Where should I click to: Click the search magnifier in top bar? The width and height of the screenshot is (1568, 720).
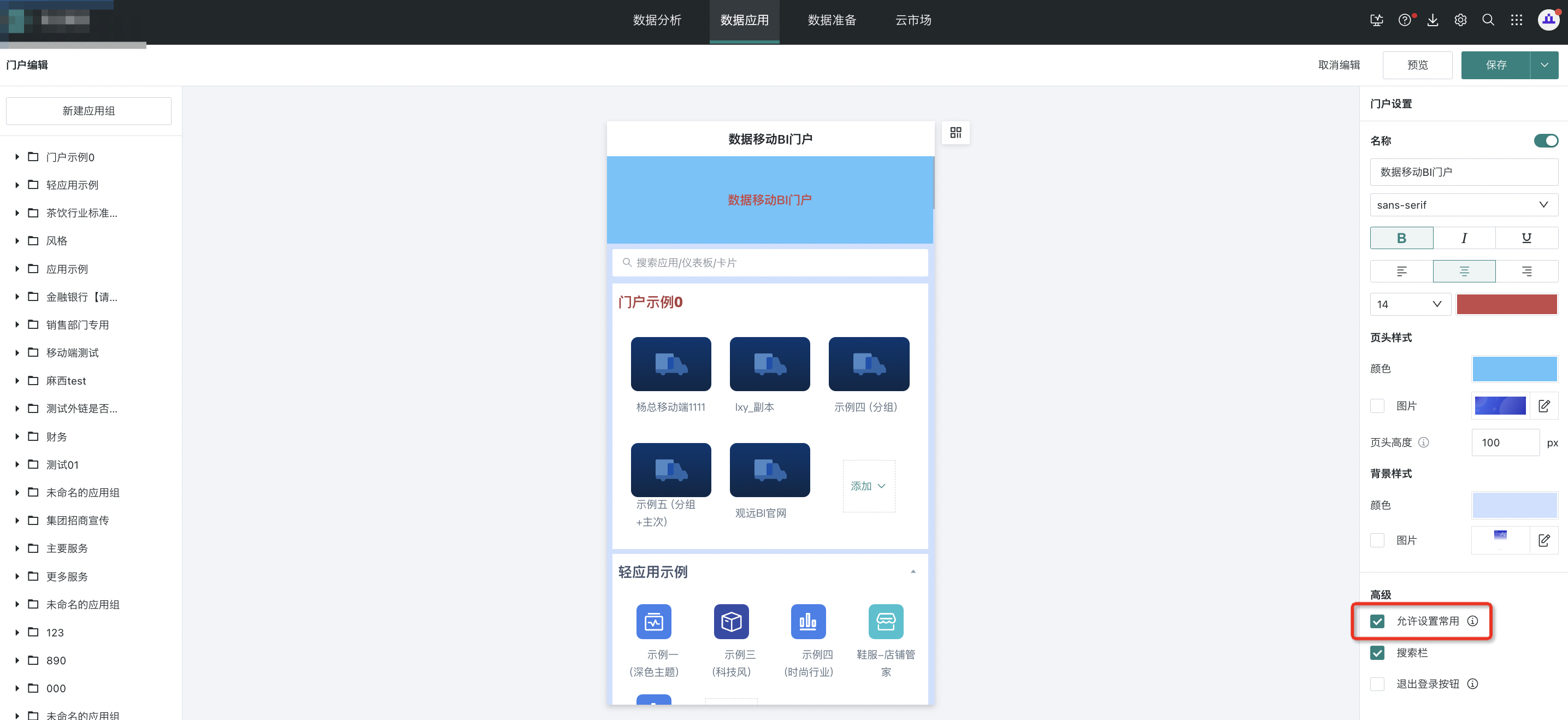1488,20
